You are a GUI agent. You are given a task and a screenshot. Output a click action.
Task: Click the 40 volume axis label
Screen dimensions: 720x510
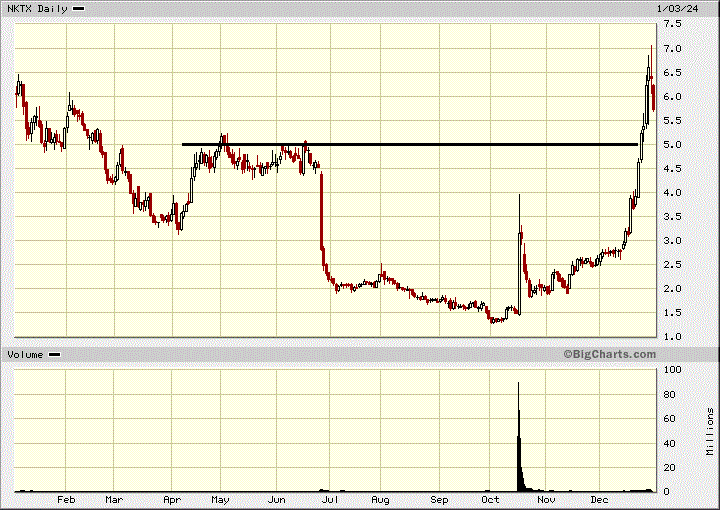pos(669,443)
